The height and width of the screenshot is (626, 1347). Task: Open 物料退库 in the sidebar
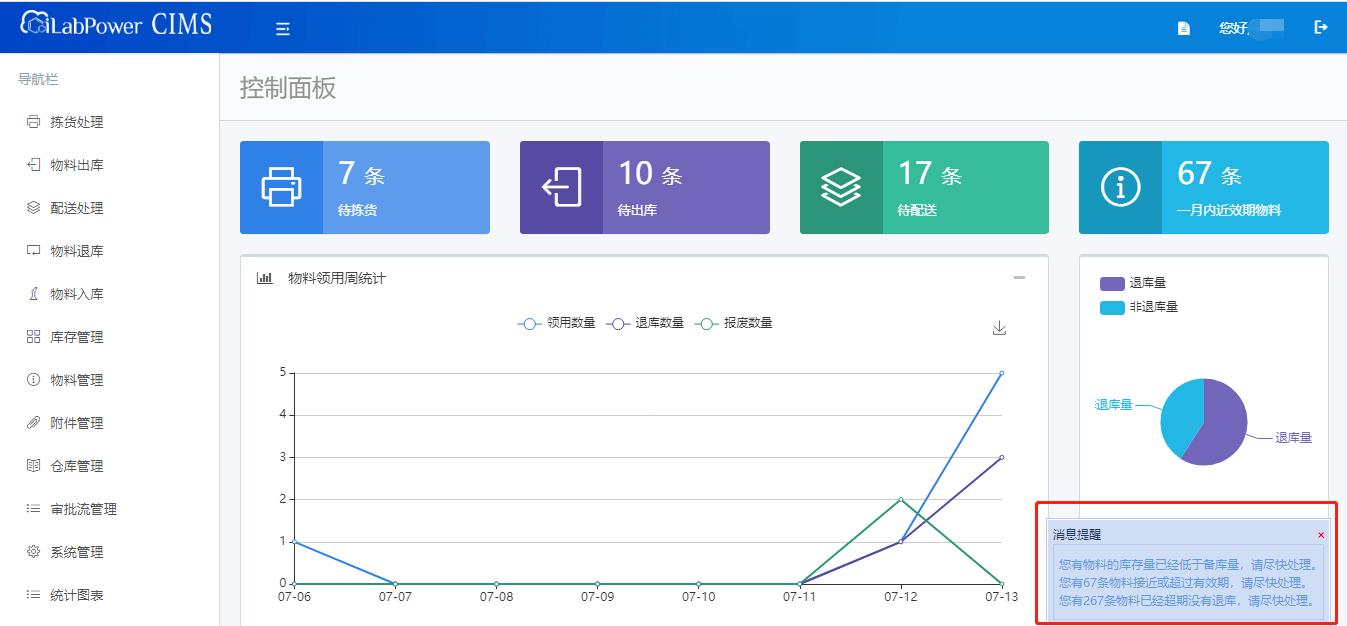pyautogui.click(x=77, y=251)
